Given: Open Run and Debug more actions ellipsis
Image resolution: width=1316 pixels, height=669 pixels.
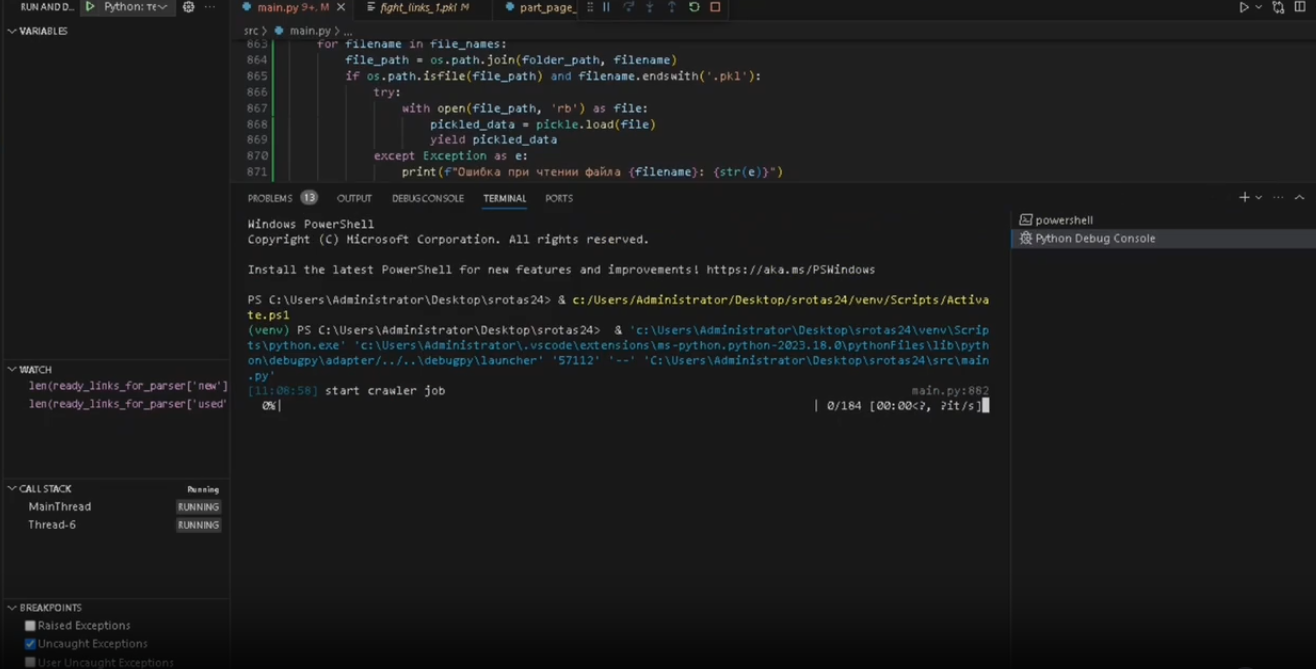Looking at the screenshot, I should [x=210, y=7].
